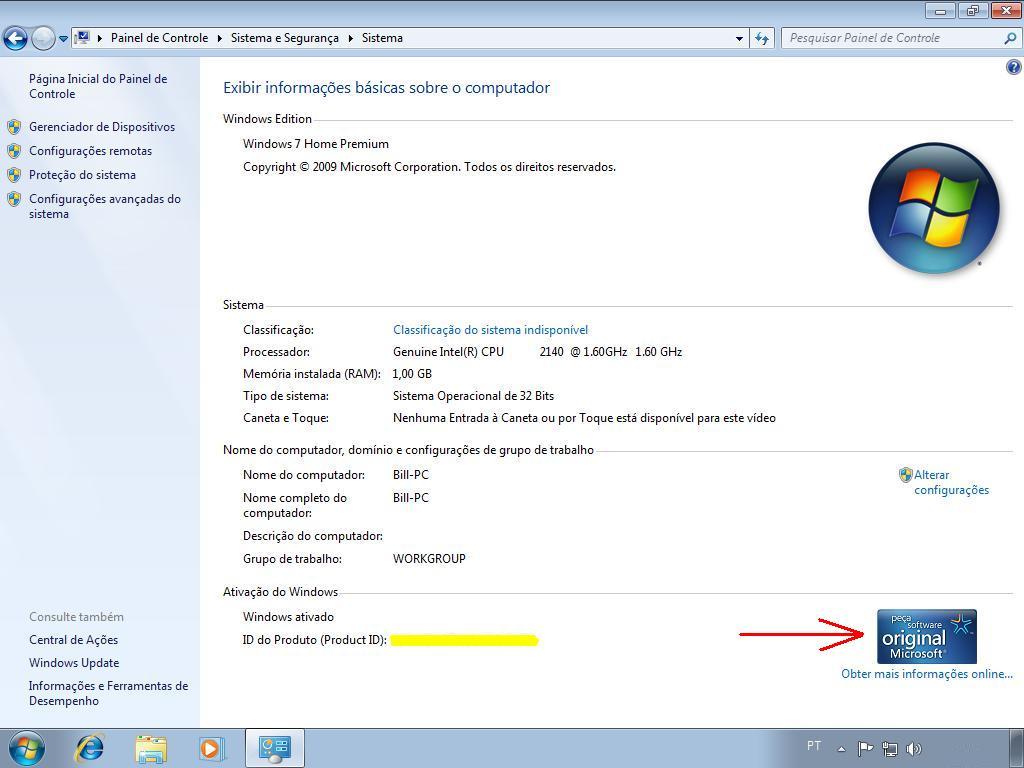This screenshot has height=768, width=1024.
Task: Click Alterar configurações link
Action: point(952,483)
